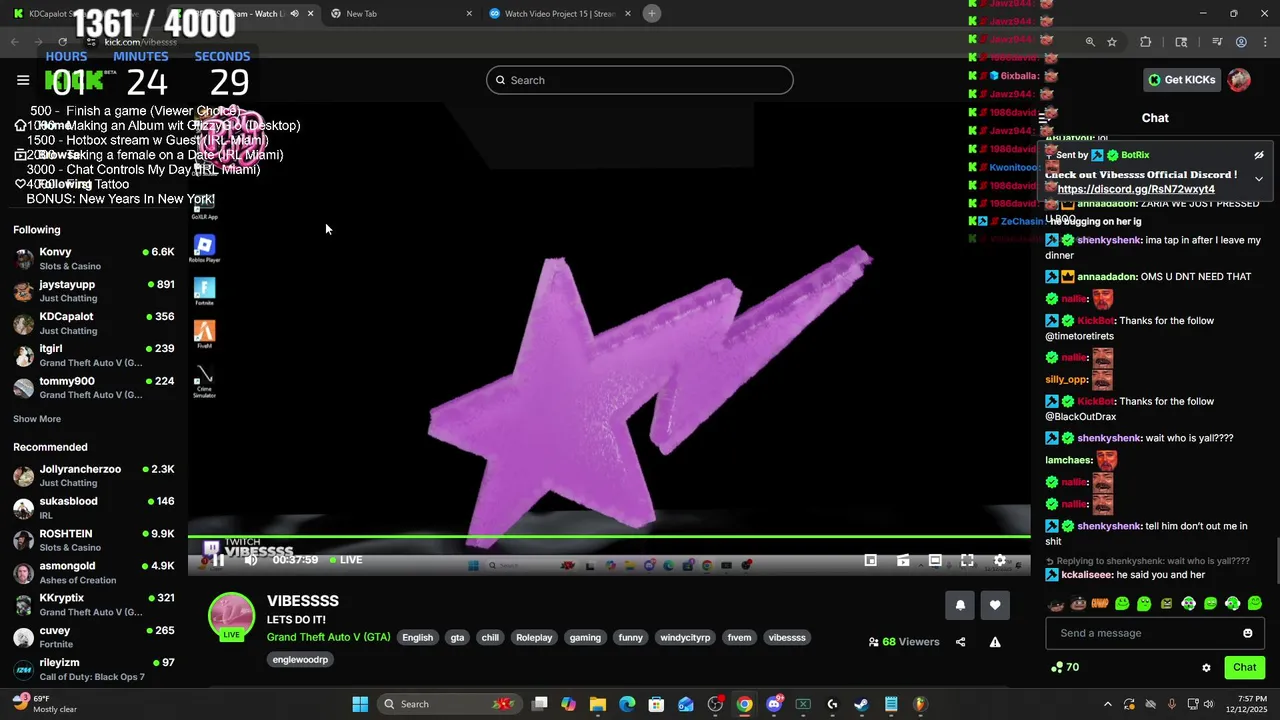This screenshot has height=720, width=1280.
Task: Click the Send a message field
Action: (x=1155, y=633)
